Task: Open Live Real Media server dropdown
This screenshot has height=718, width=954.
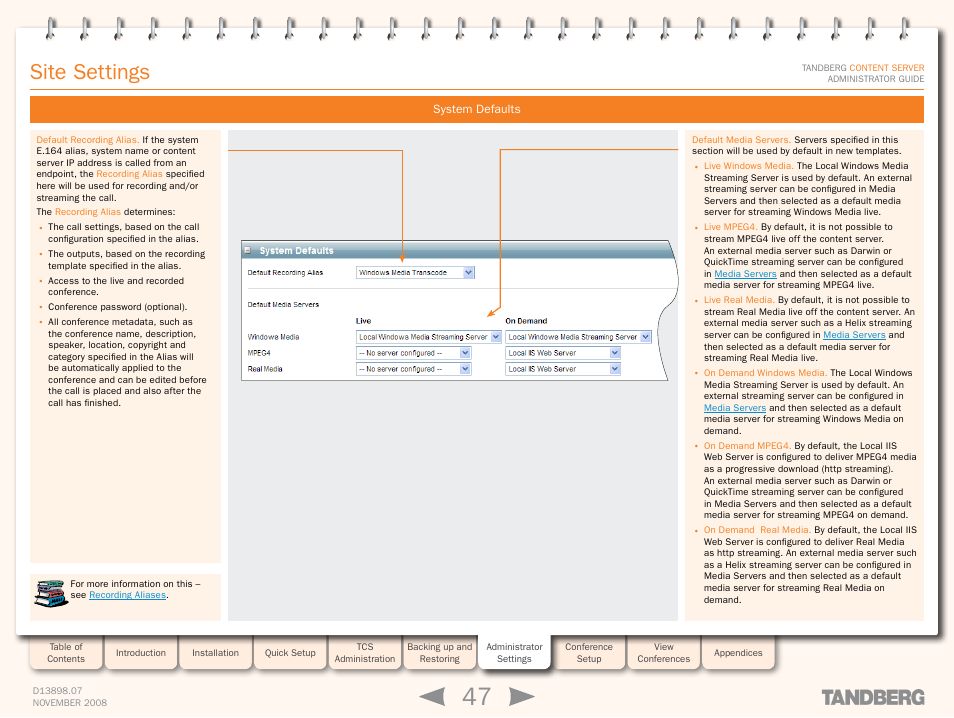Action: (x=414, y=369)
